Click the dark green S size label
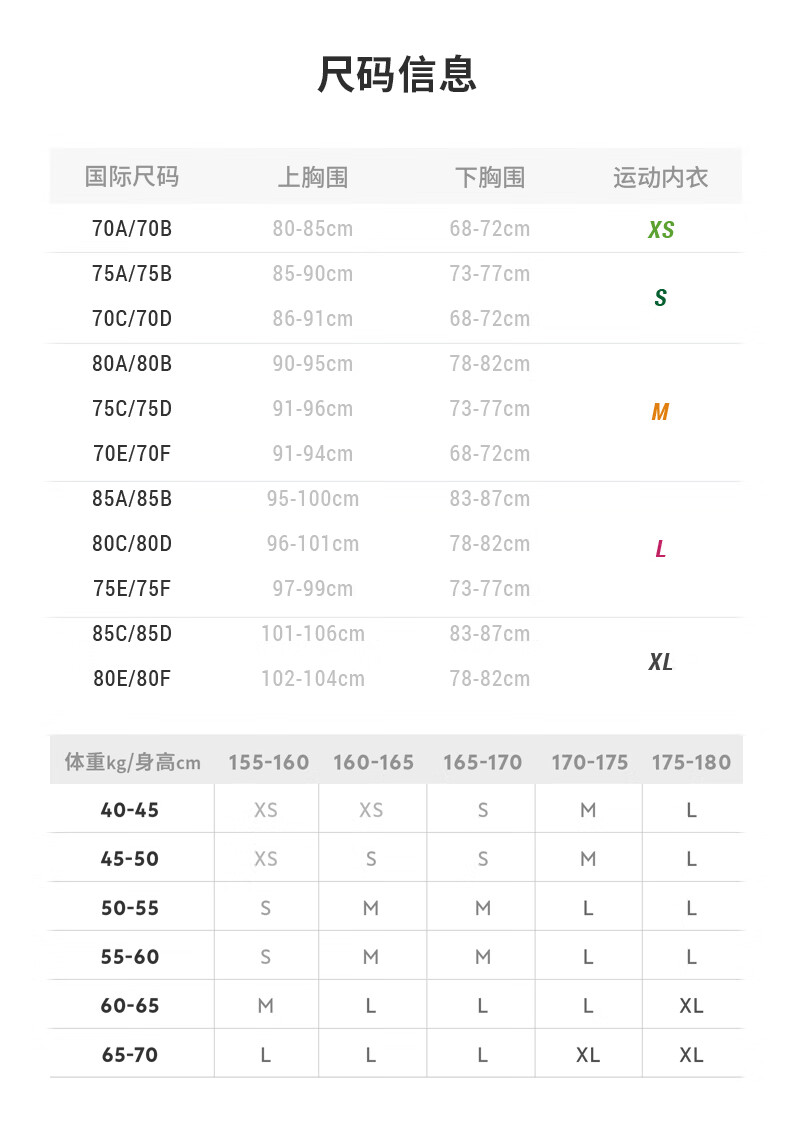790x1131 pixels. coord(660,297)
